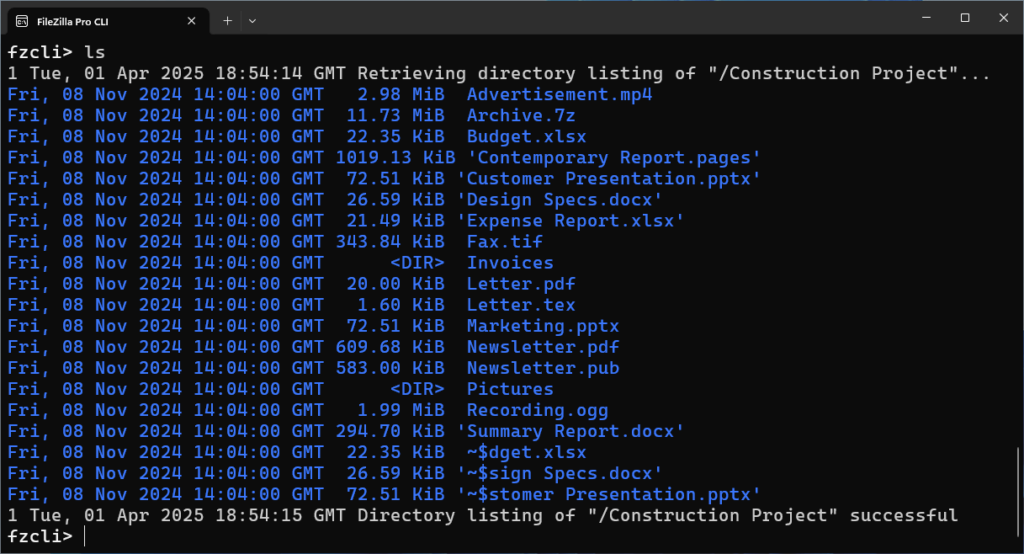
Task: Click 'Contemporary Report.pages' file name
Action: click(614, 158)
